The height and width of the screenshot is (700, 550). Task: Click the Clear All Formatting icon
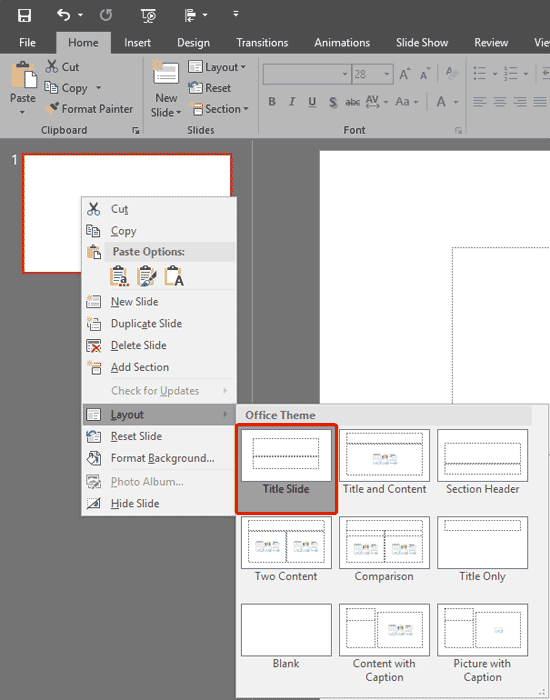pyautogui.click(x=452, y=74)
